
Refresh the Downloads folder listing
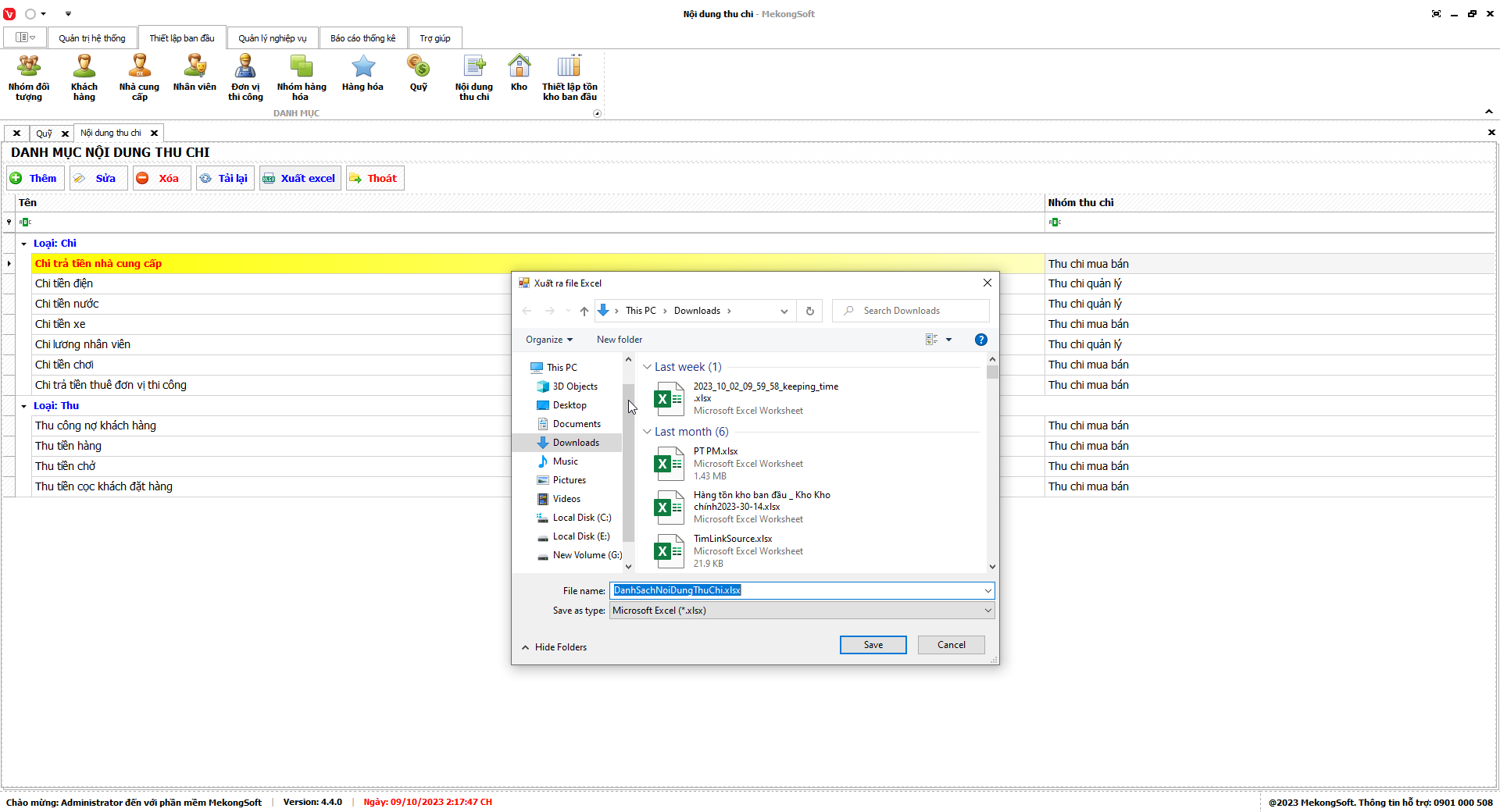click(809, 311)
